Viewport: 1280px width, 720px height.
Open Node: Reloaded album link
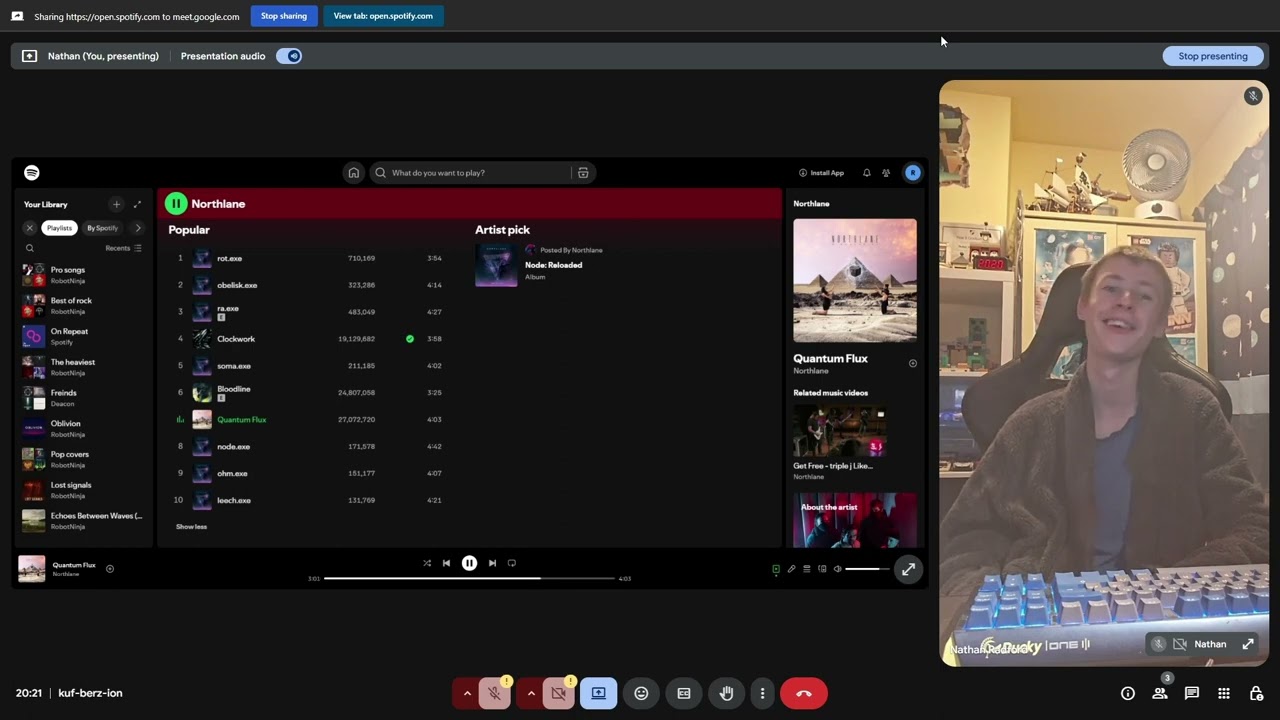(x=553, y=265)
